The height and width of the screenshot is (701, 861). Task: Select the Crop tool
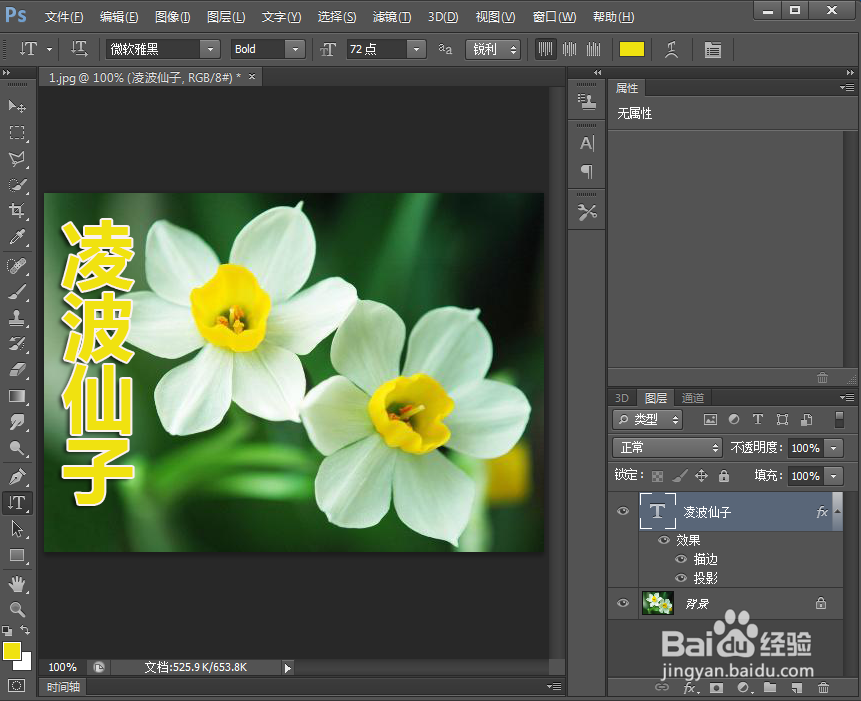pyautogui.click(x=17, y=211)
